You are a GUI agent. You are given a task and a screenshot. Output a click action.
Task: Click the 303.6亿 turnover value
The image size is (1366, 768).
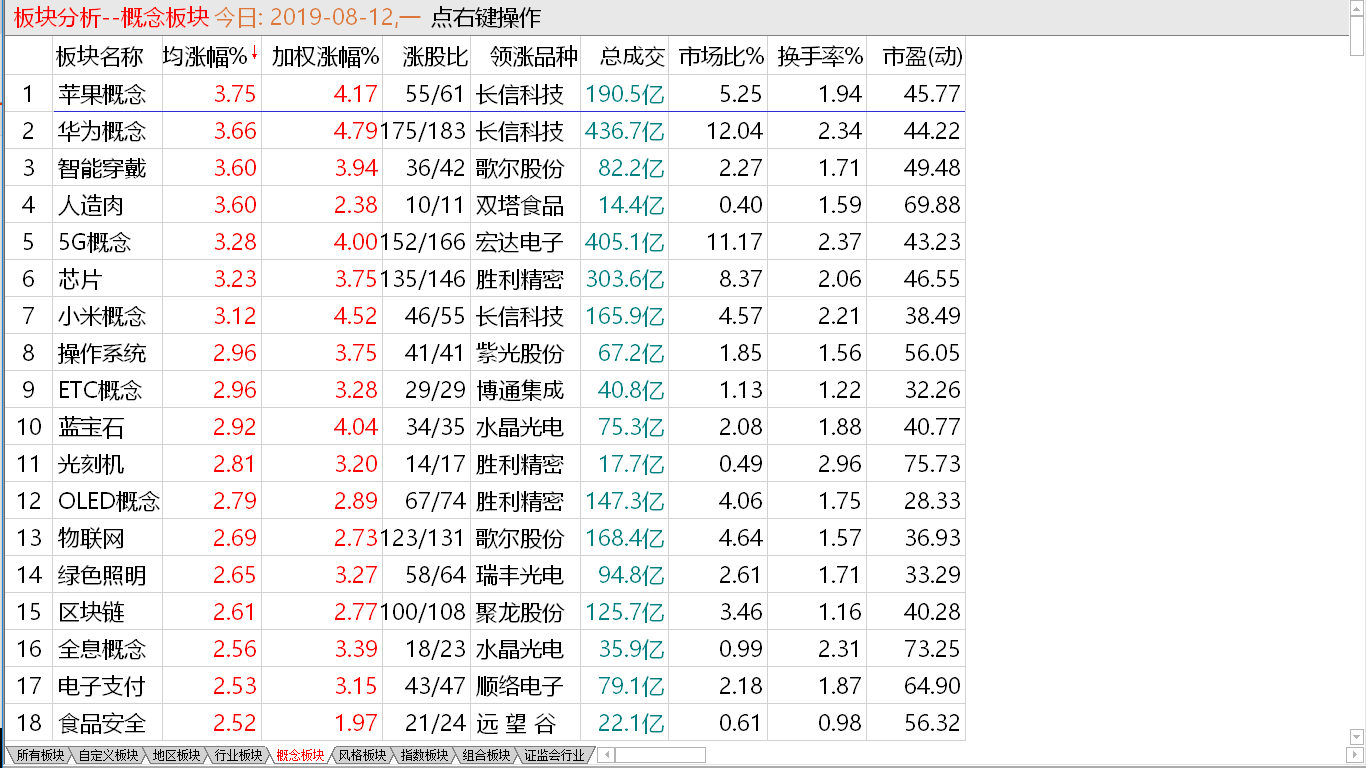click(x=625, y=279)
